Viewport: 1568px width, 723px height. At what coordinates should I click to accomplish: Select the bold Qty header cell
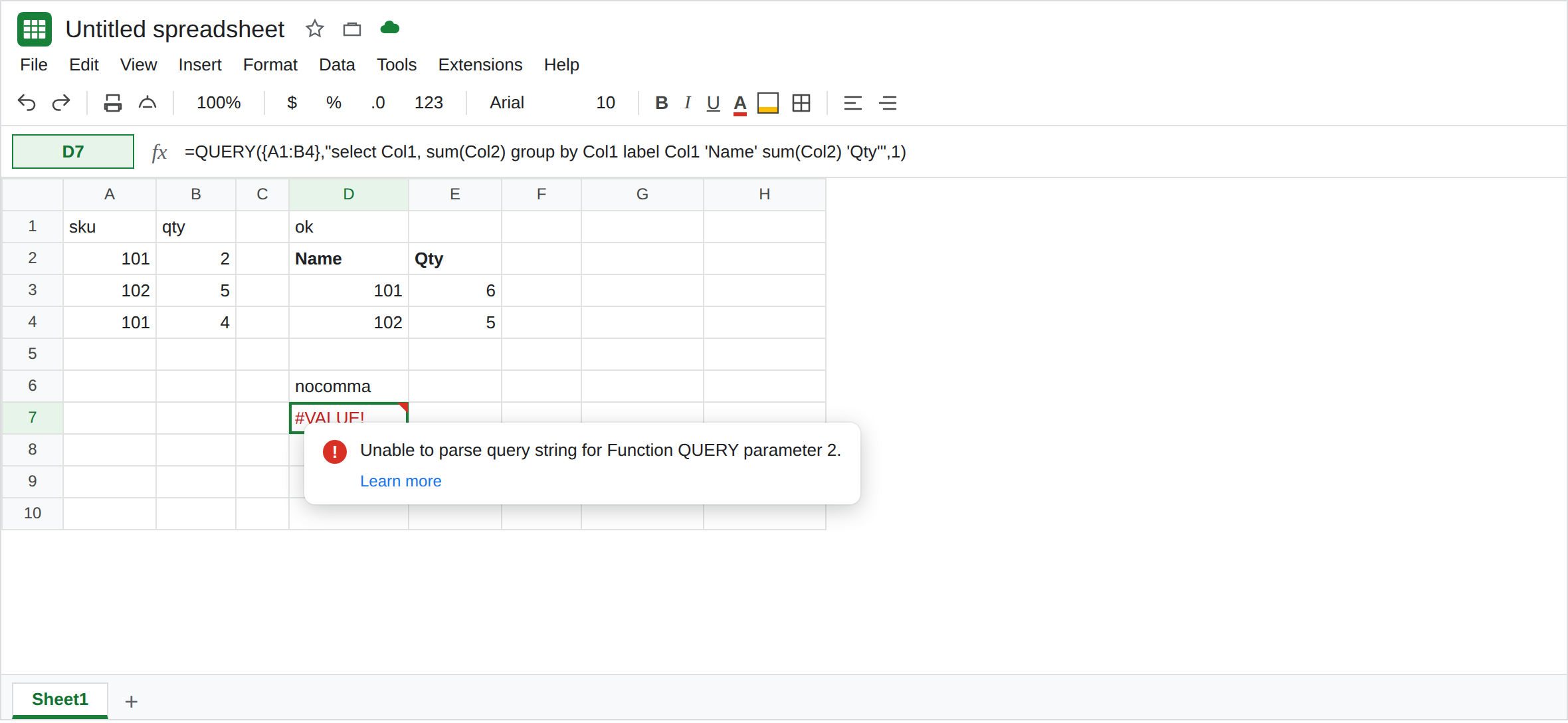tap(455, 258)
